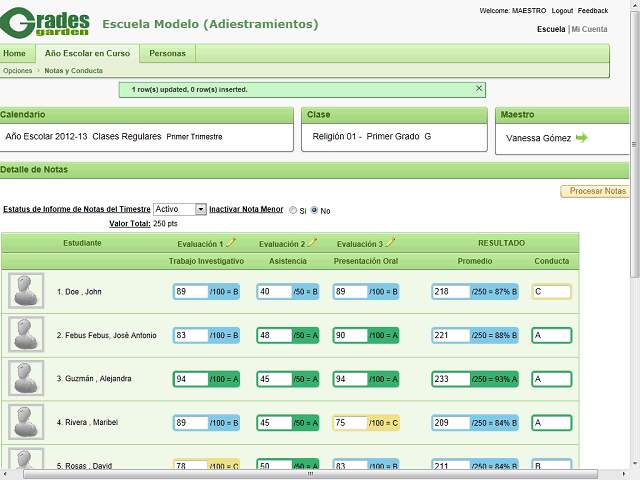Screen dimensions: 640x480
Task: Close the rows updated notification
Action: 479,88
